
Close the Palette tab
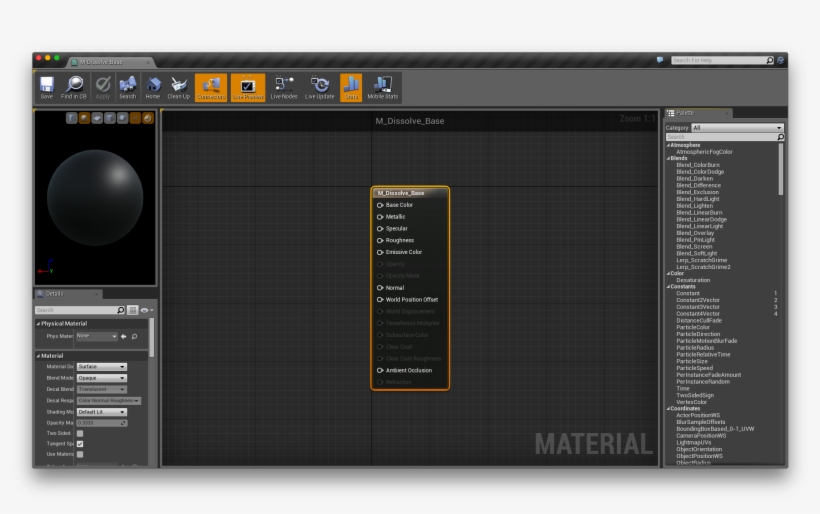(727, 113)
